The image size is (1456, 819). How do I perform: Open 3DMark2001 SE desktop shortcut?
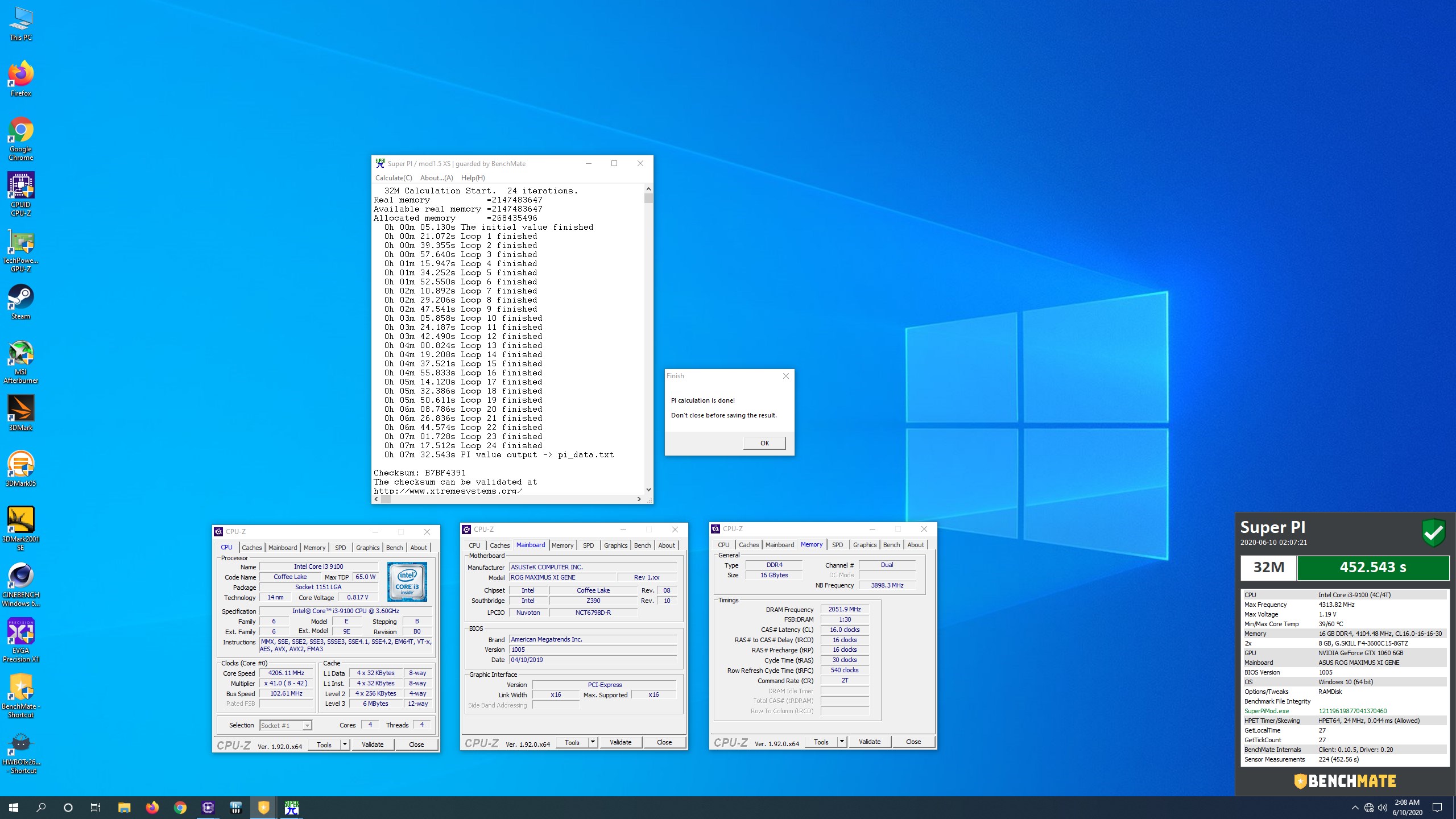click(x=21, y=529)
